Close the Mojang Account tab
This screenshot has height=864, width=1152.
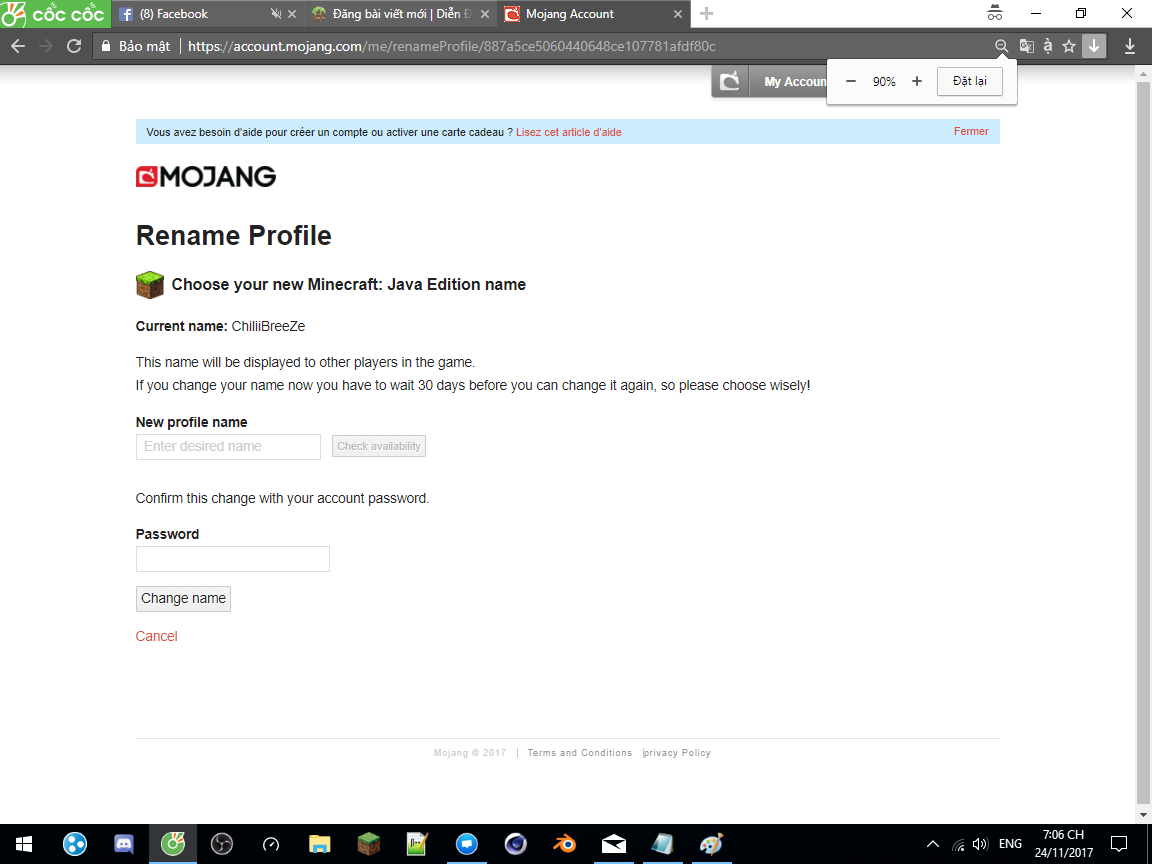(x=677, y=14)
